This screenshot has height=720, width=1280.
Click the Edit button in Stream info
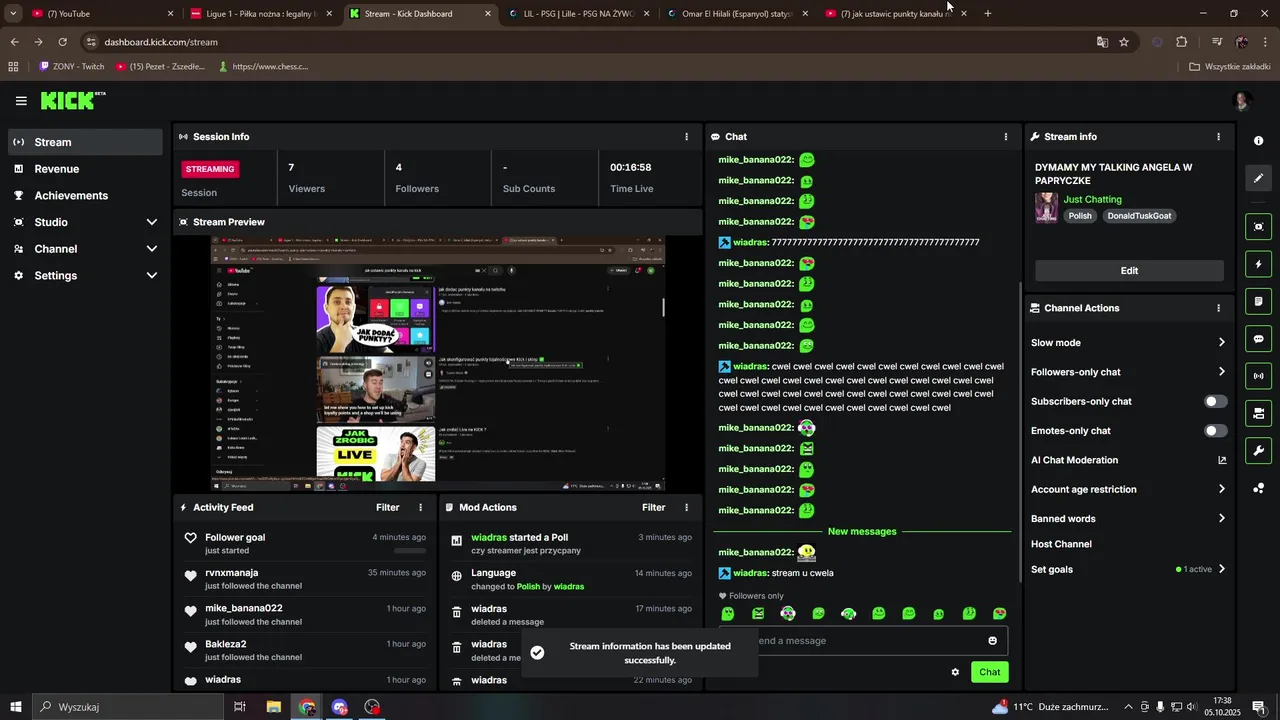tap(1129, 271)
